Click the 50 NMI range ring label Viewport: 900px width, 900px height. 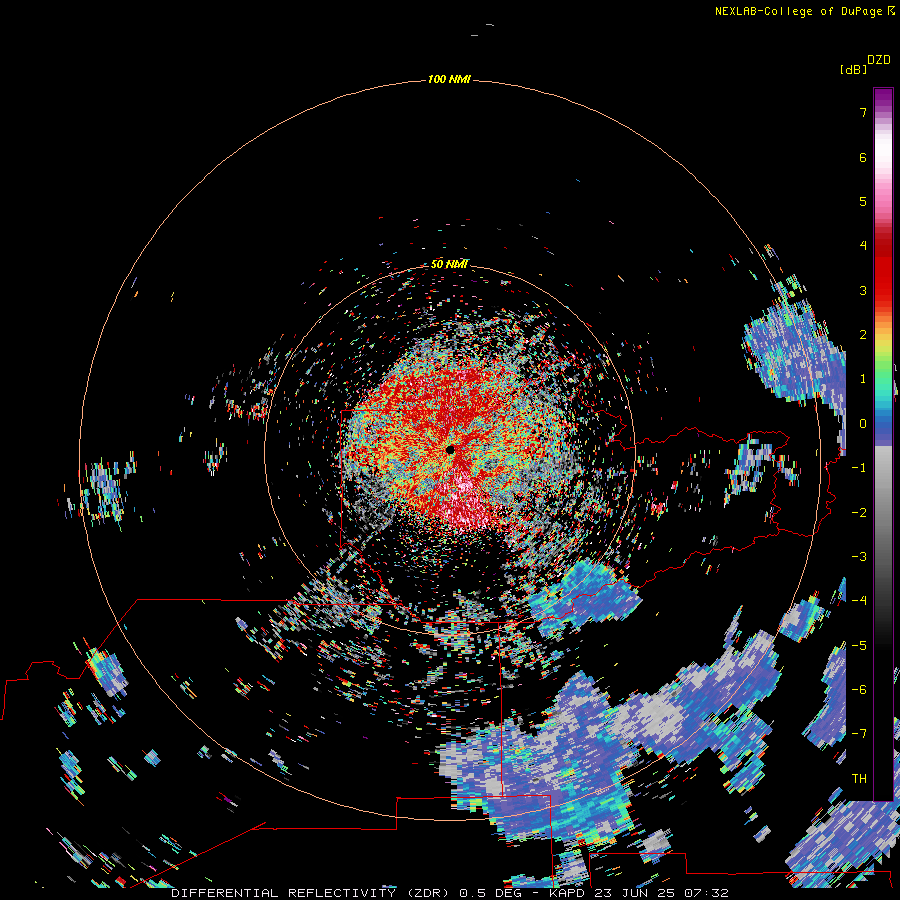tap(449, 264)
